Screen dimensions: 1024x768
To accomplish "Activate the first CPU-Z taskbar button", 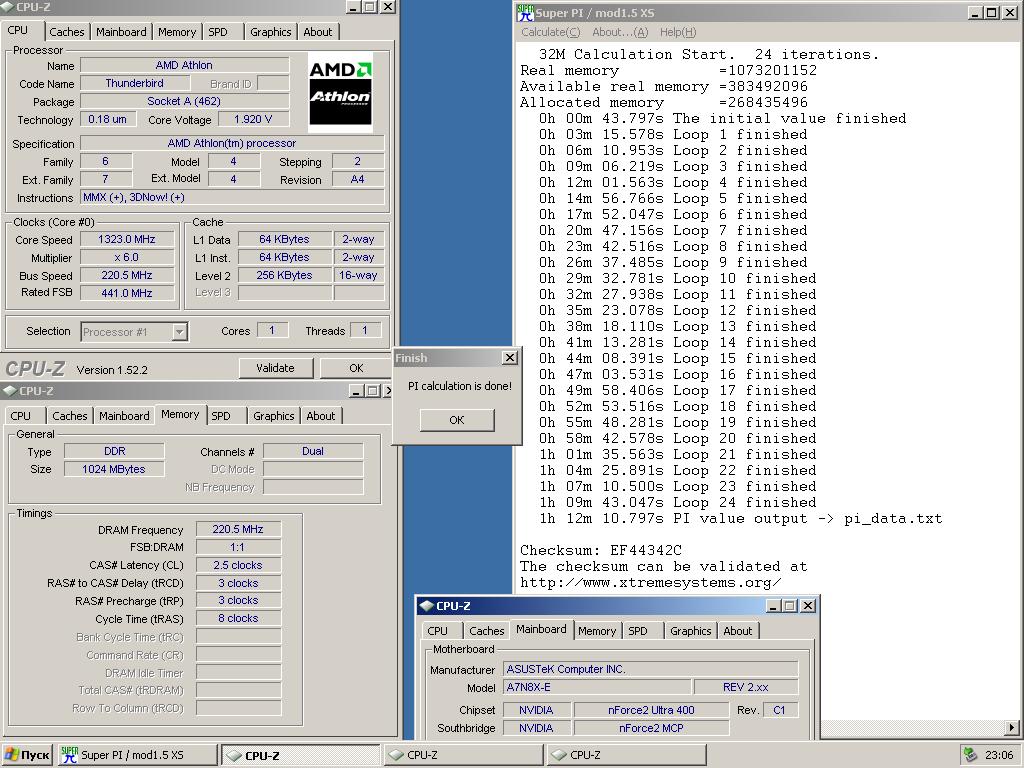I will [301, 755].
